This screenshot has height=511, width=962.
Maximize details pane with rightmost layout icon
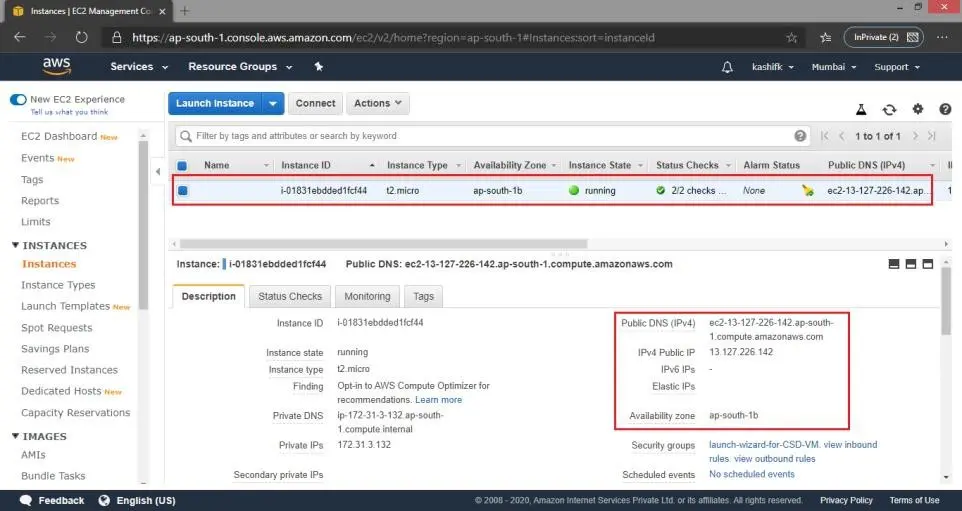[928, 264]
